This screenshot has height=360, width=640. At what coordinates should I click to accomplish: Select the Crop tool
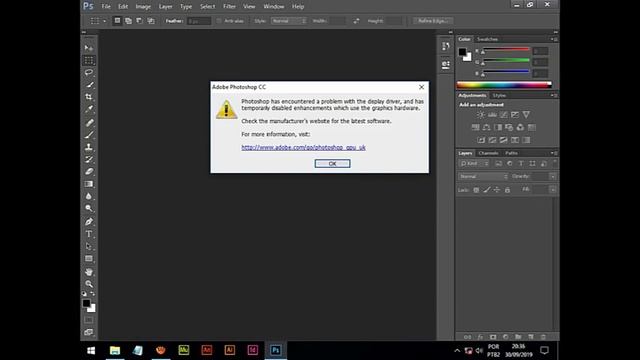(x=89, y=97)
